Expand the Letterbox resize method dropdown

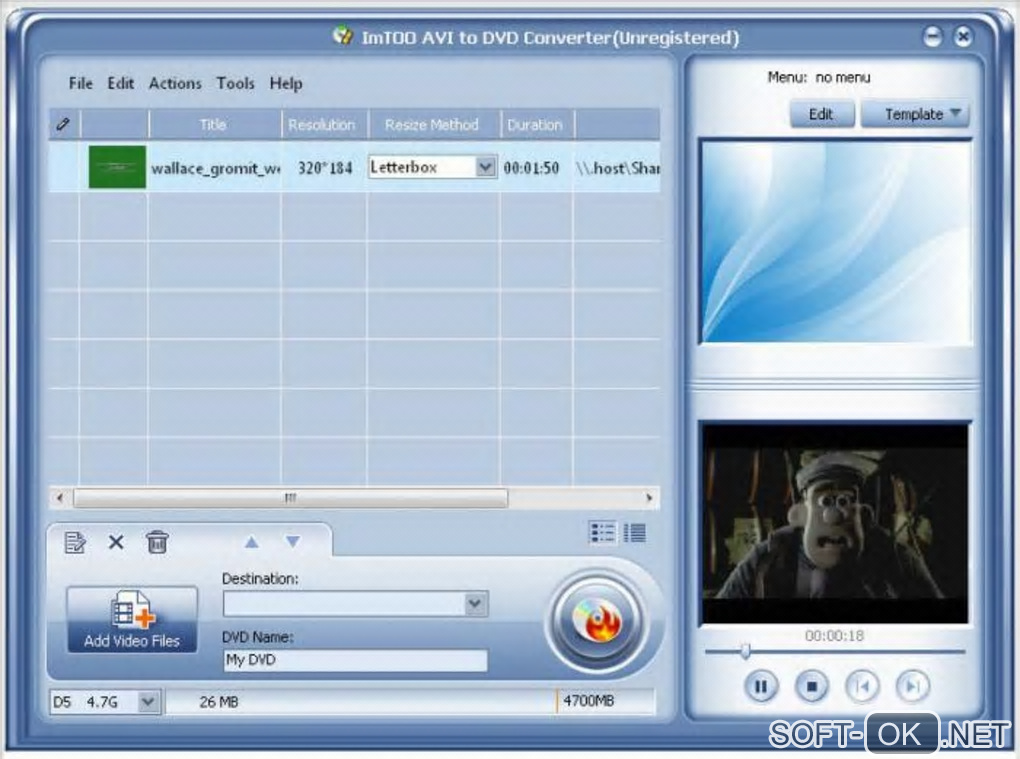coord(485,167)
